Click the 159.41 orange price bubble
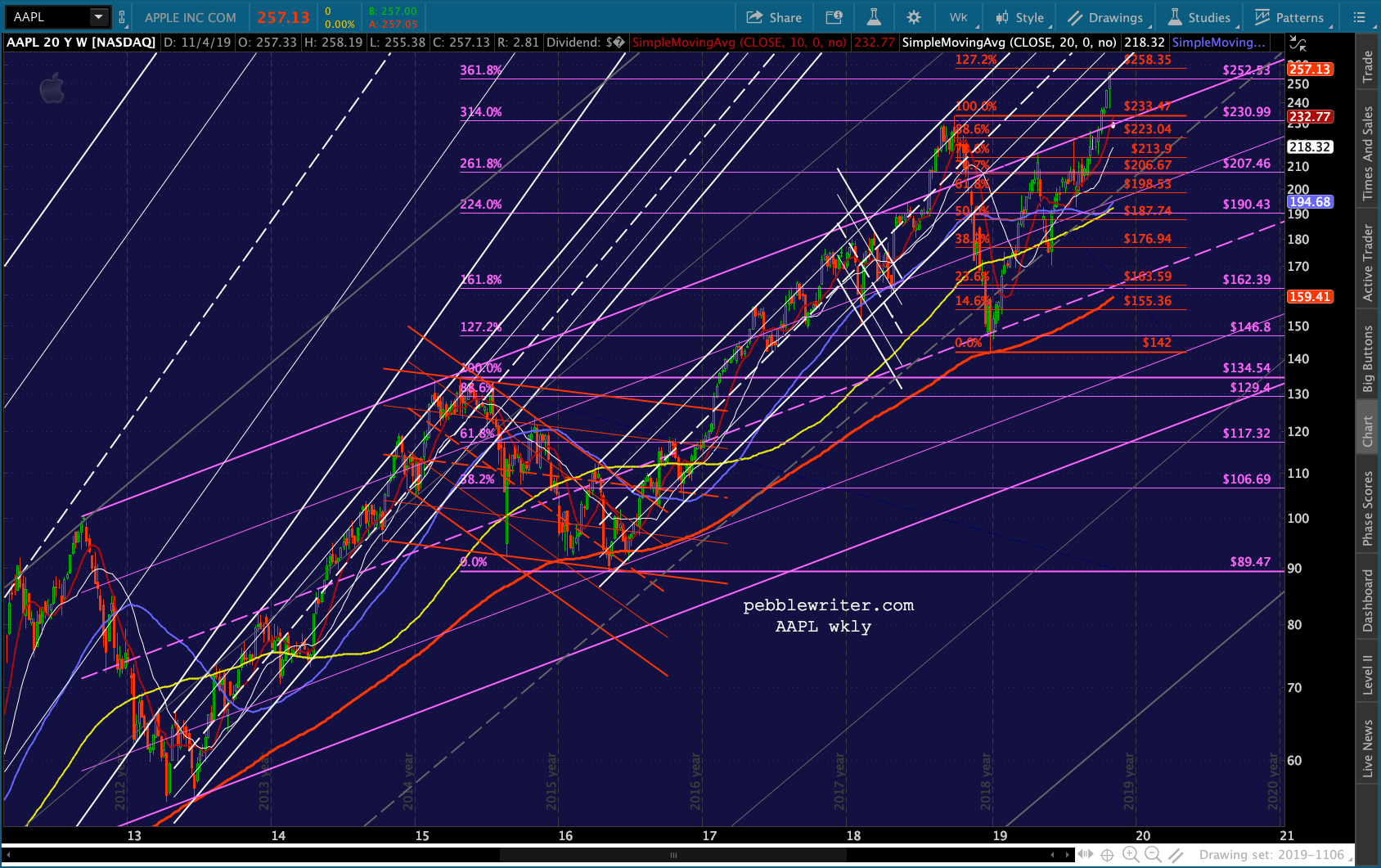Screen dimensions: 1381x868 1310,297
